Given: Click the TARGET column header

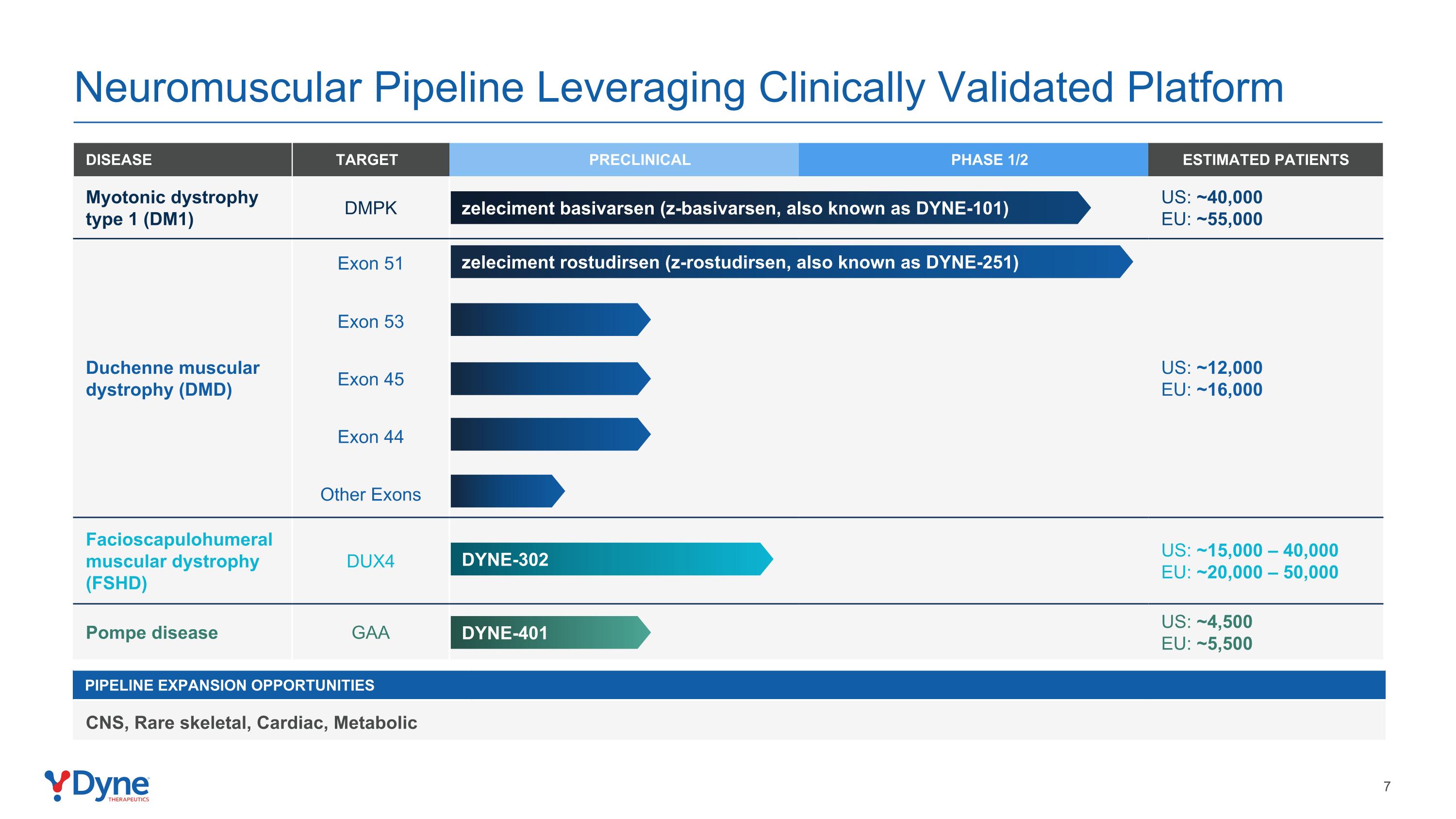Looking at the screenshot, I should click(367, 160).
